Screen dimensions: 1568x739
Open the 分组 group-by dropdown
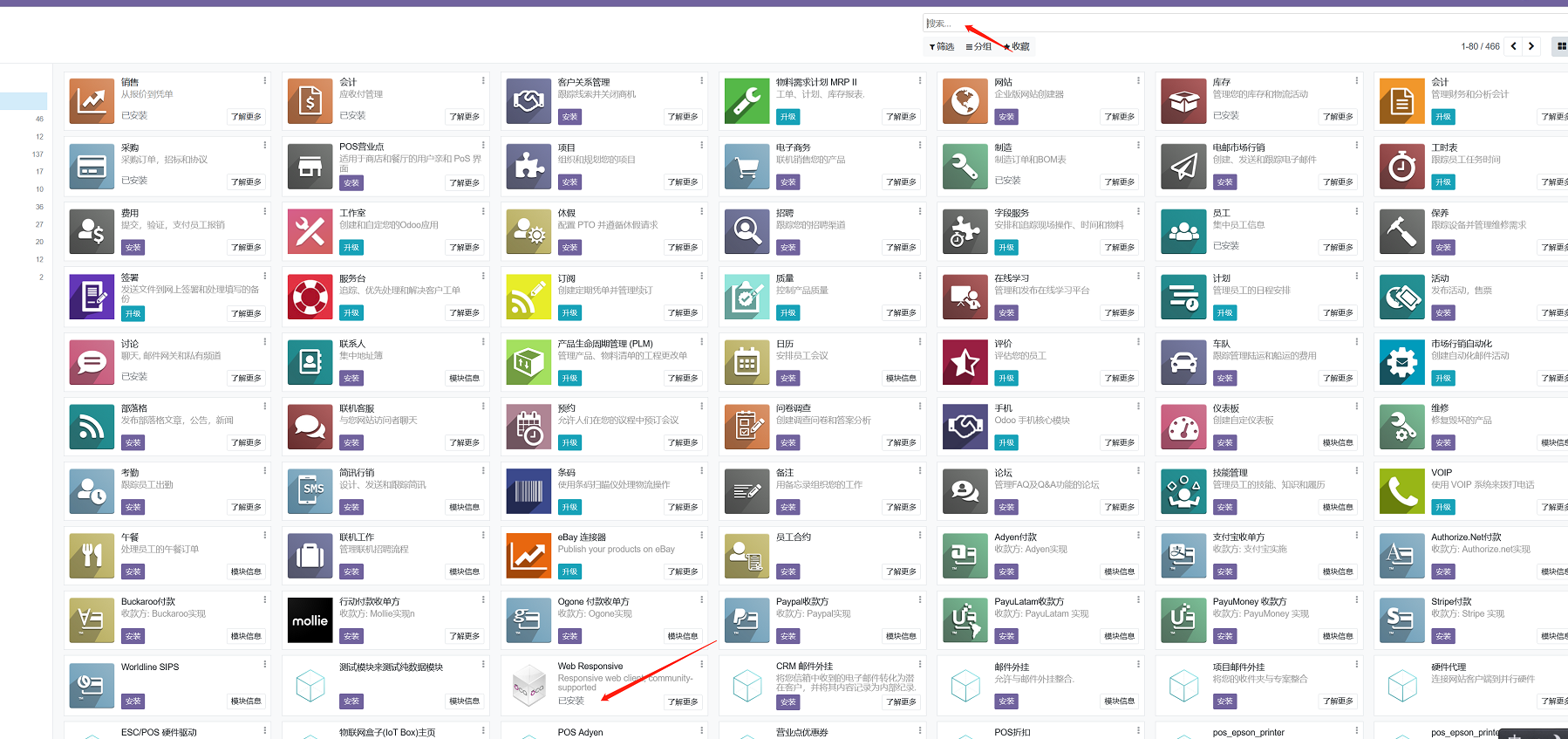pyautogui.click(x=978, y=46)
